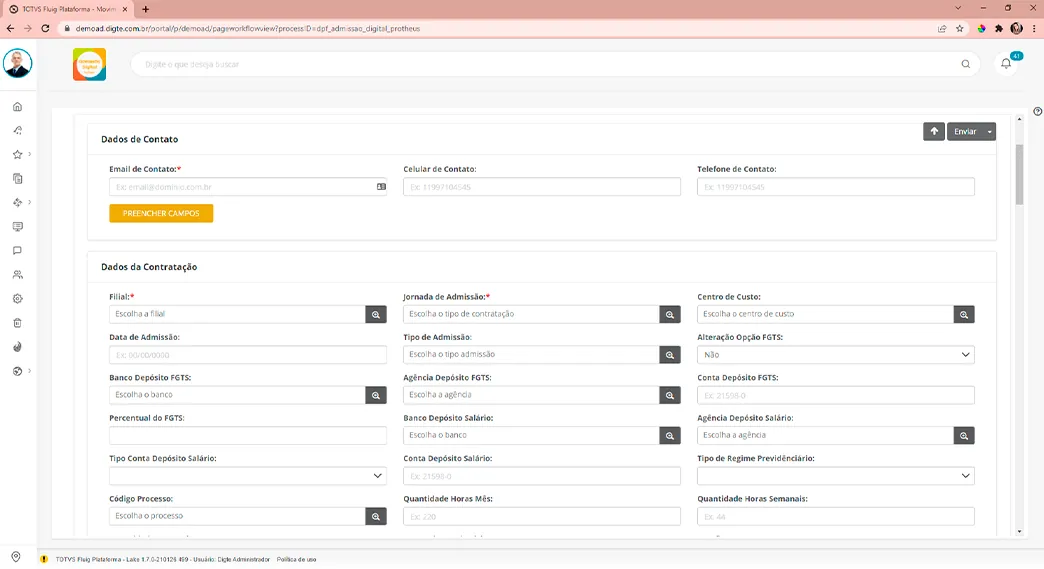Open the notifications bell icon
The width and height of the screenshot is (1044, 569).
pos(1006,64)
